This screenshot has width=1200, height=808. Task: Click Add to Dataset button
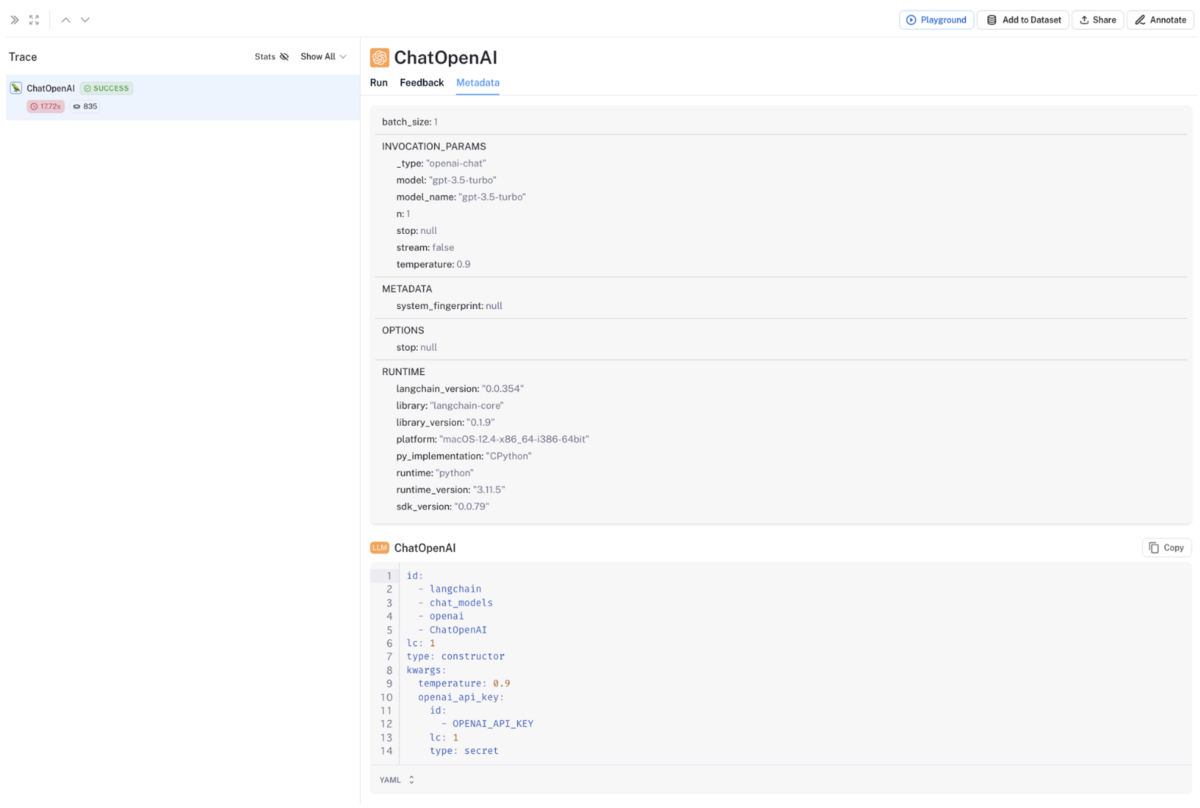point(1023,19)
